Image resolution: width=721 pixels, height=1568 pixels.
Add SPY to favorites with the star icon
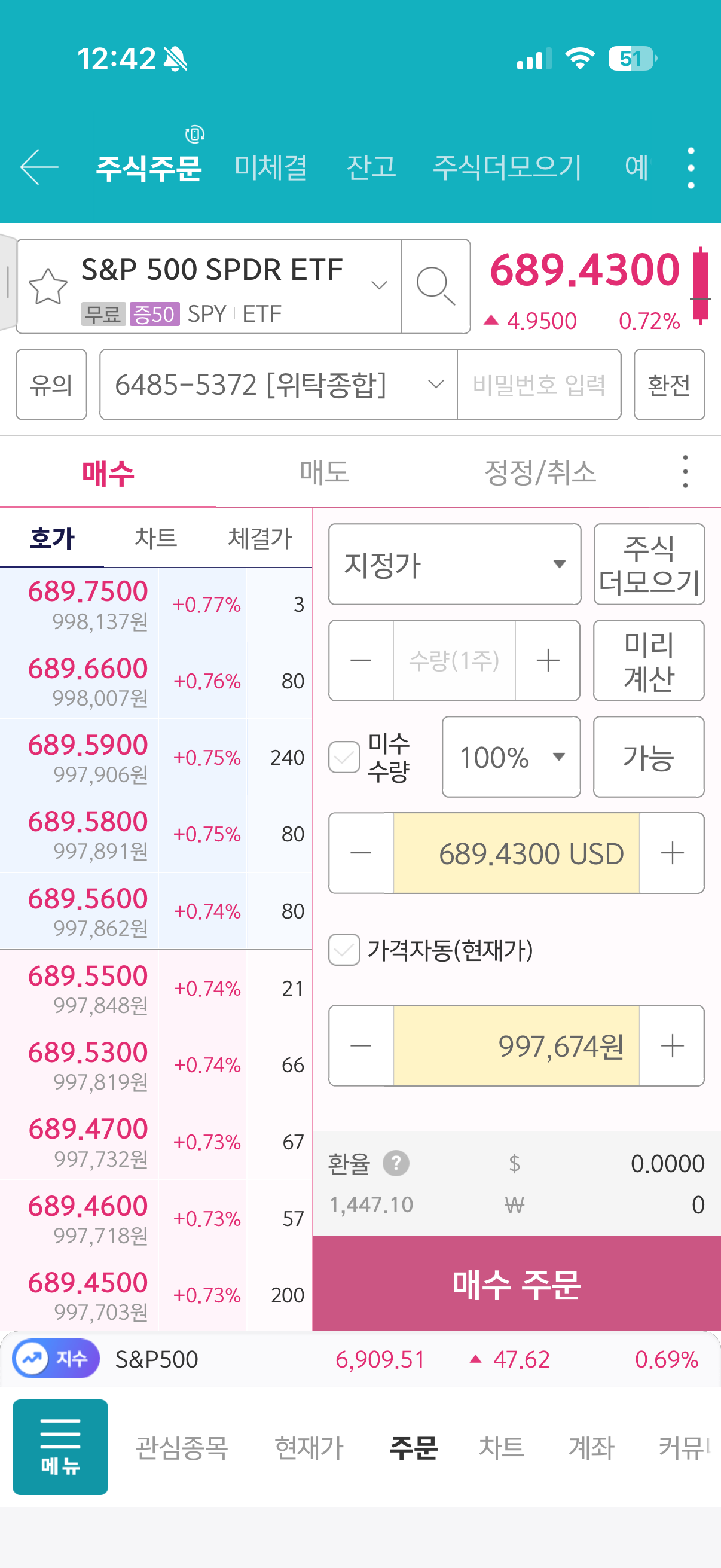coord(48,286)
